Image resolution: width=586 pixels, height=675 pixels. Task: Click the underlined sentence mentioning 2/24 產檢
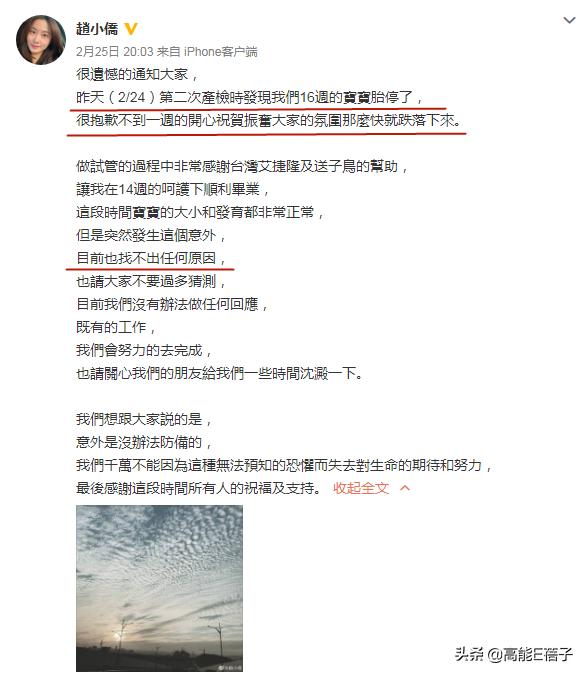(x=249, y=97)
